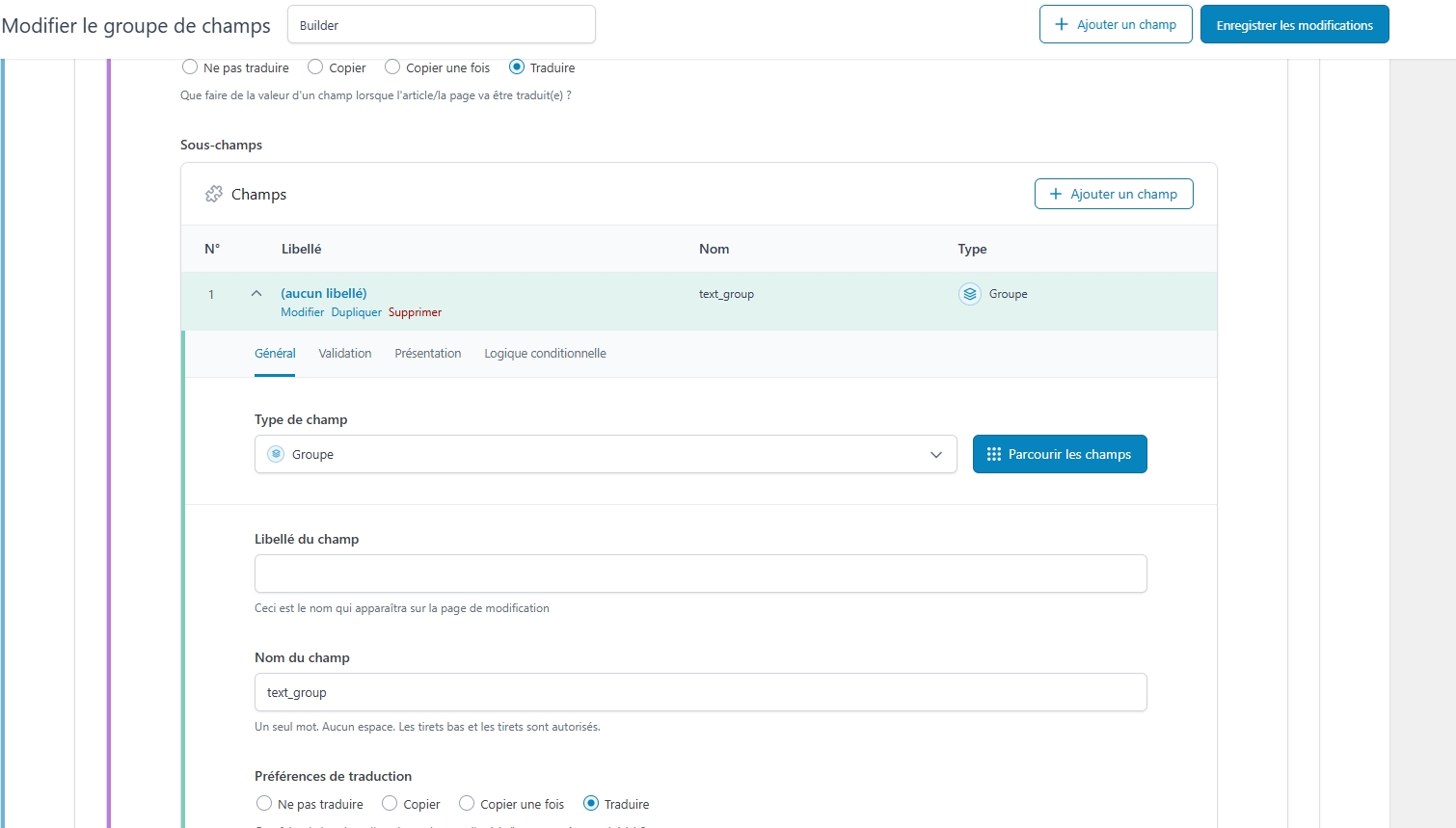Click the Libellé du champ text input
Image resolution: width=1456 pixels, height=828 pixels.
click(700, 574)
